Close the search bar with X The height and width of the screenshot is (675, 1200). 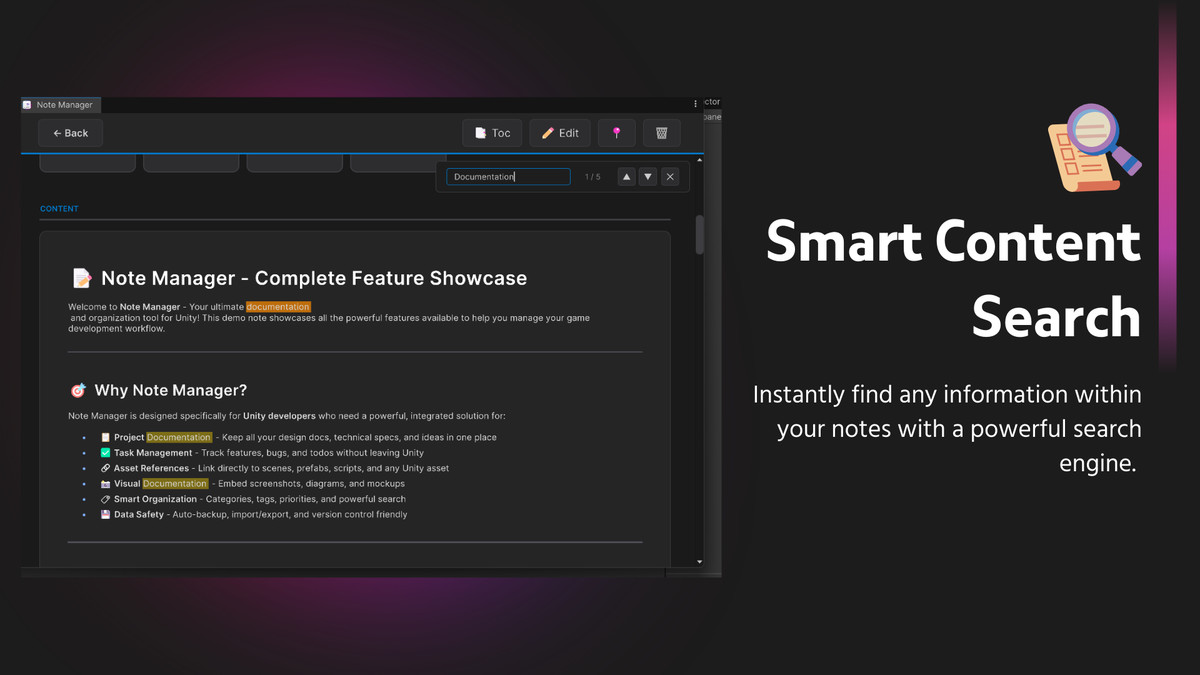tap(670, 177)
